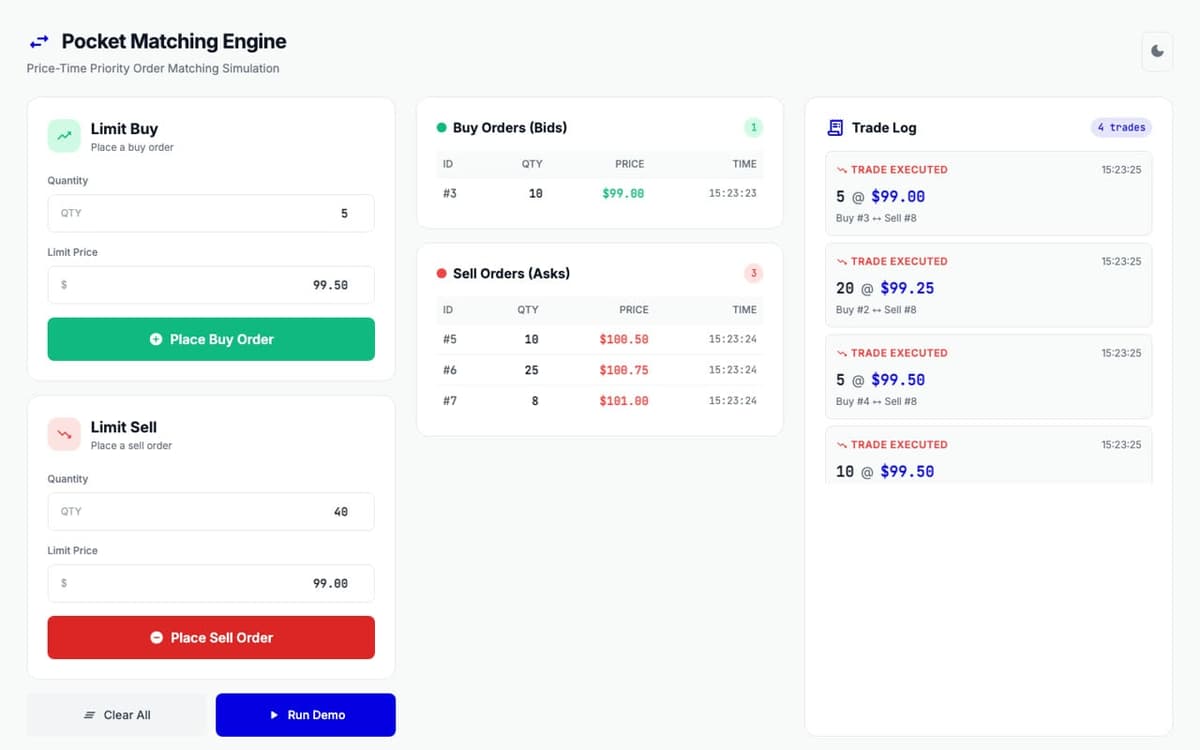The width and height of the screenshot is (1200, 750).
Task: Focus the Limit Buy quantity field
Action: (211, 213)
